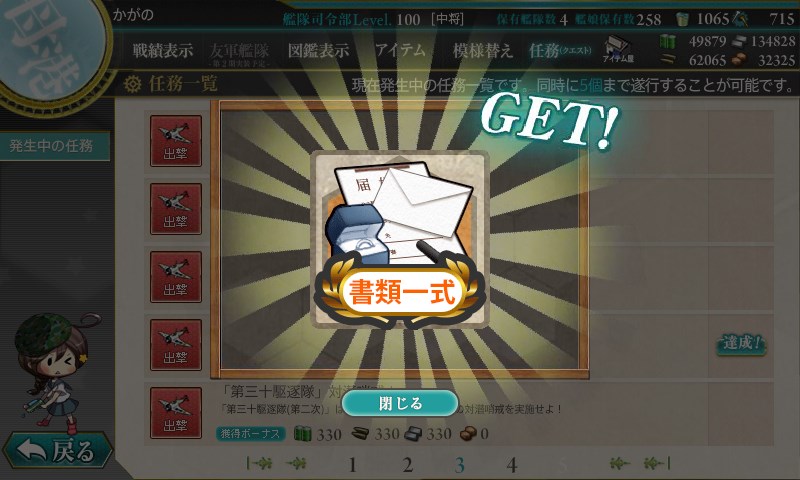Screen dimensions: 800x480
Task: Open the 任務 (クエスト) menu
Action: coord(560,50)
